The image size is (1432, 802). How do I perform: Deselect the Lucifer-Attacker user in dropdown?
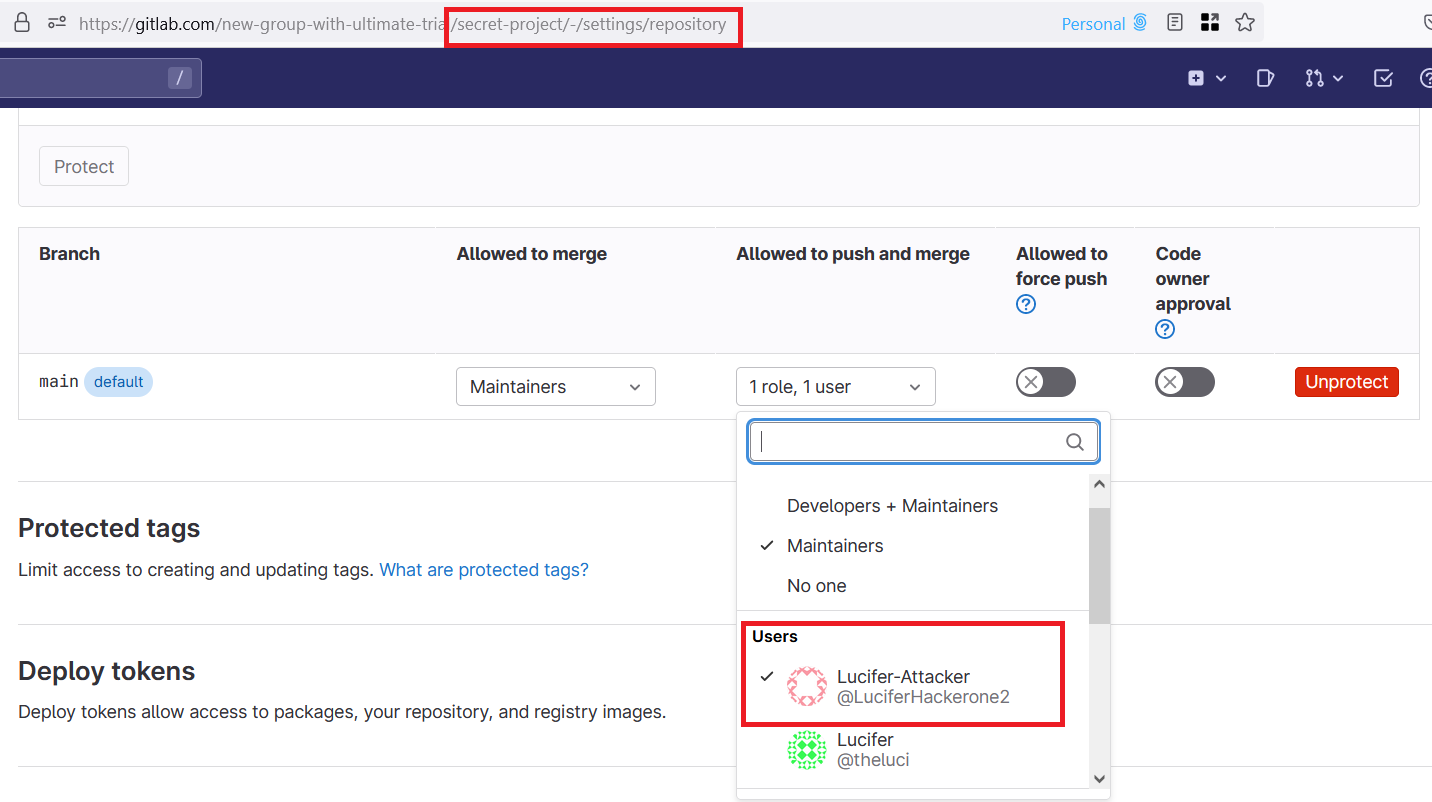[903, 687]
